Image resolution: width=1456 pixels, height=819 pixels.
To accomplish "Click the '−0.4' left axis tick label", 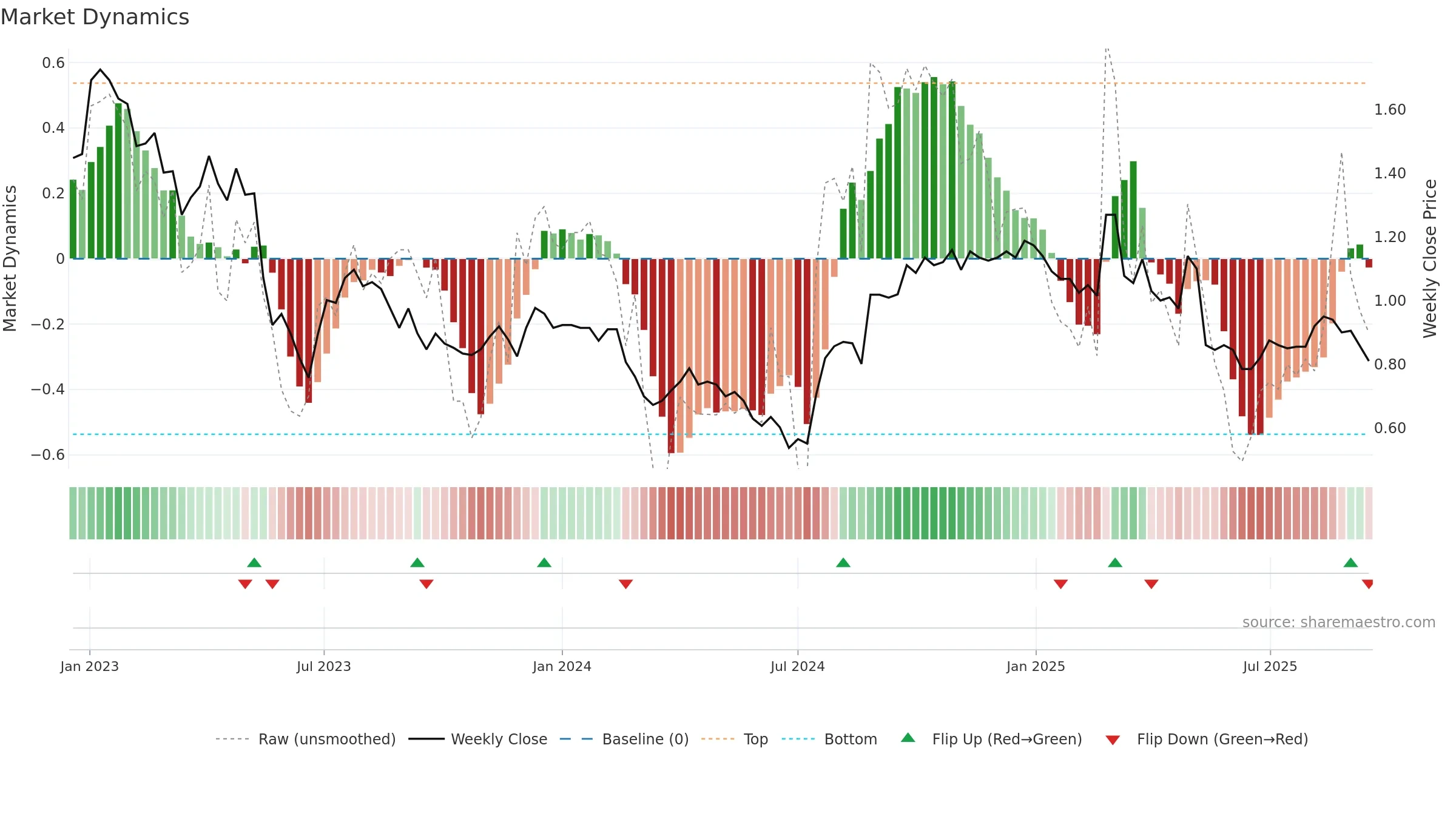I will [x=48, y=389].
